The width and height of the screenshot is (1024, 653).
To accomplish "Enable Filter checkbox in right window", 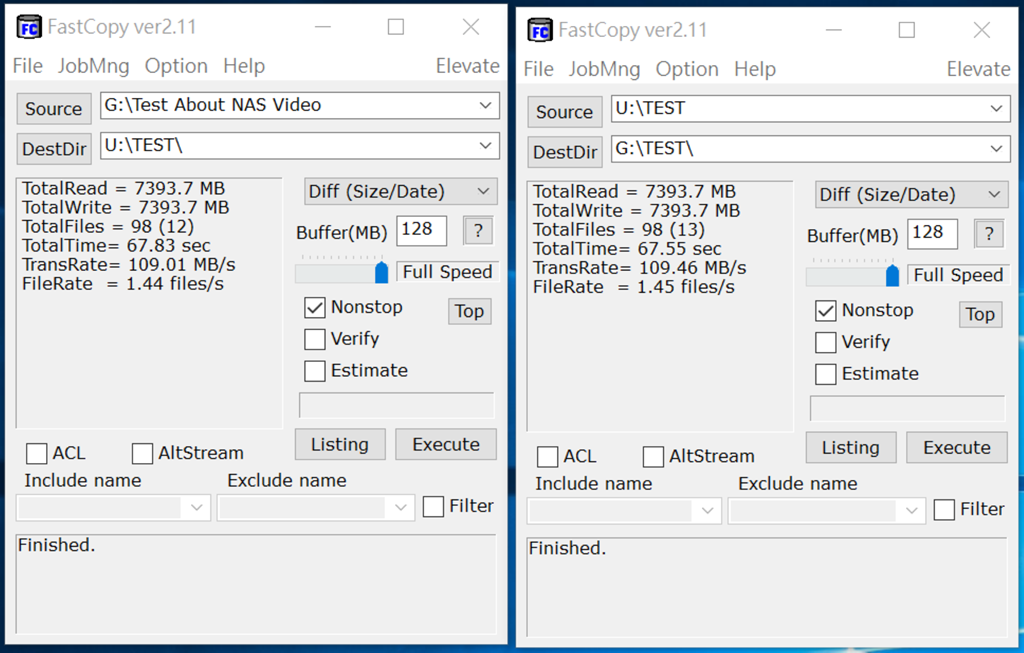I will coord(944,510).
